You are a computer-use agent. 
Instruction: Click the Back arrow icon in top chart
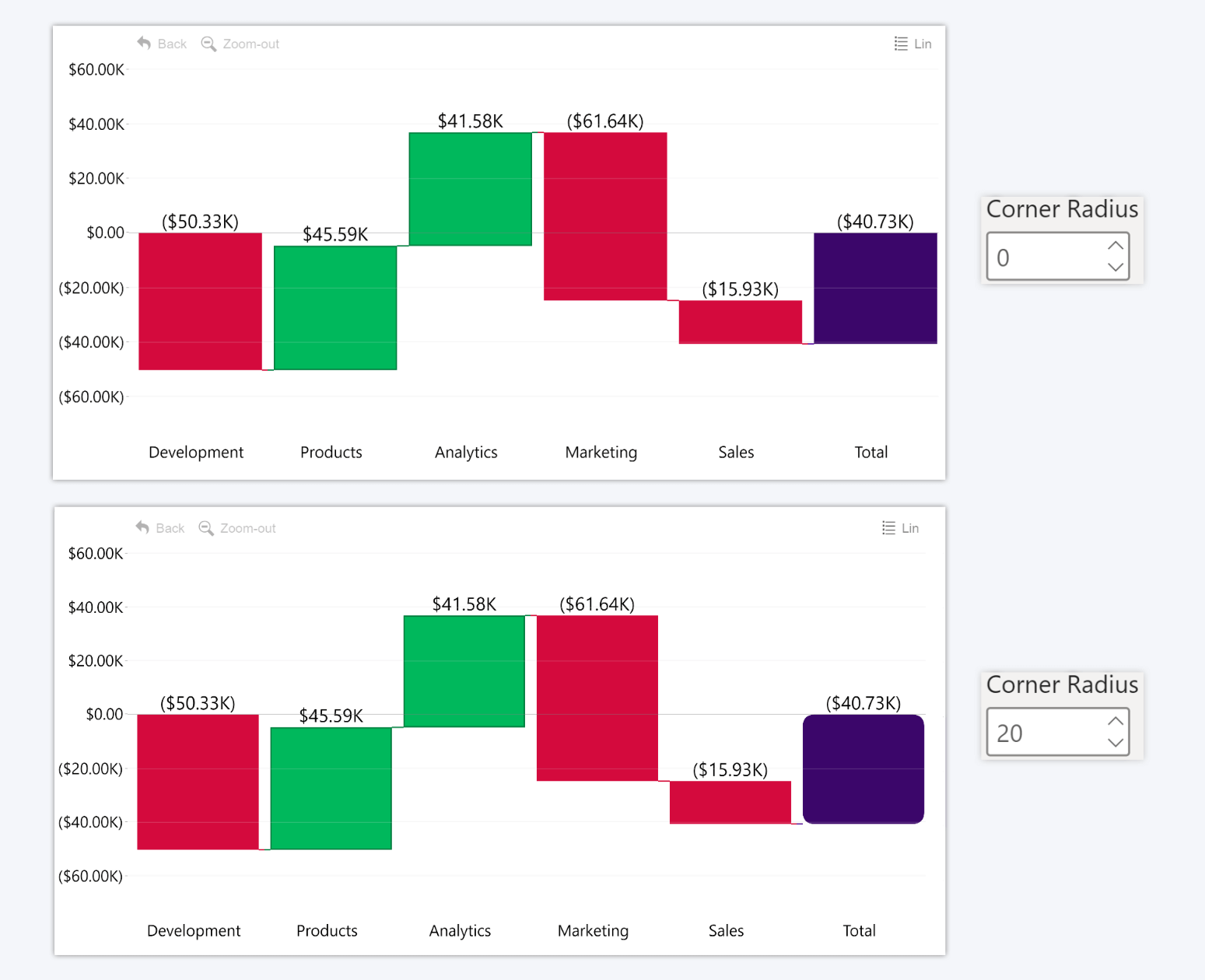click(144, 44)
